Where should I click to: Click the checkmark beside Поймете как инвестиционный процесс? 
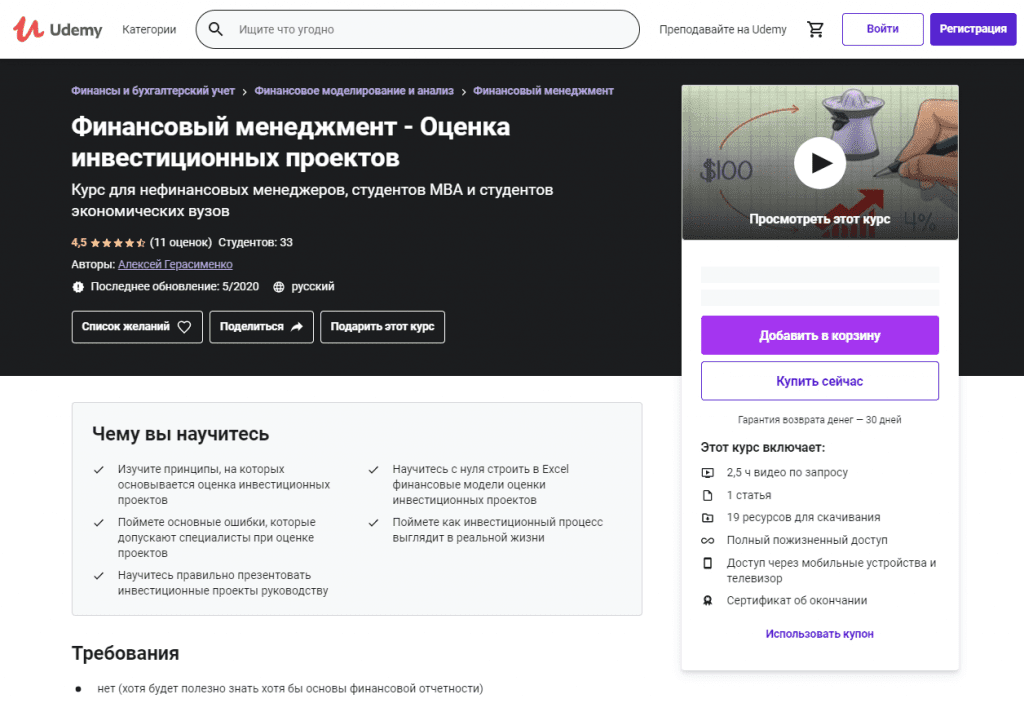point(374,523)
